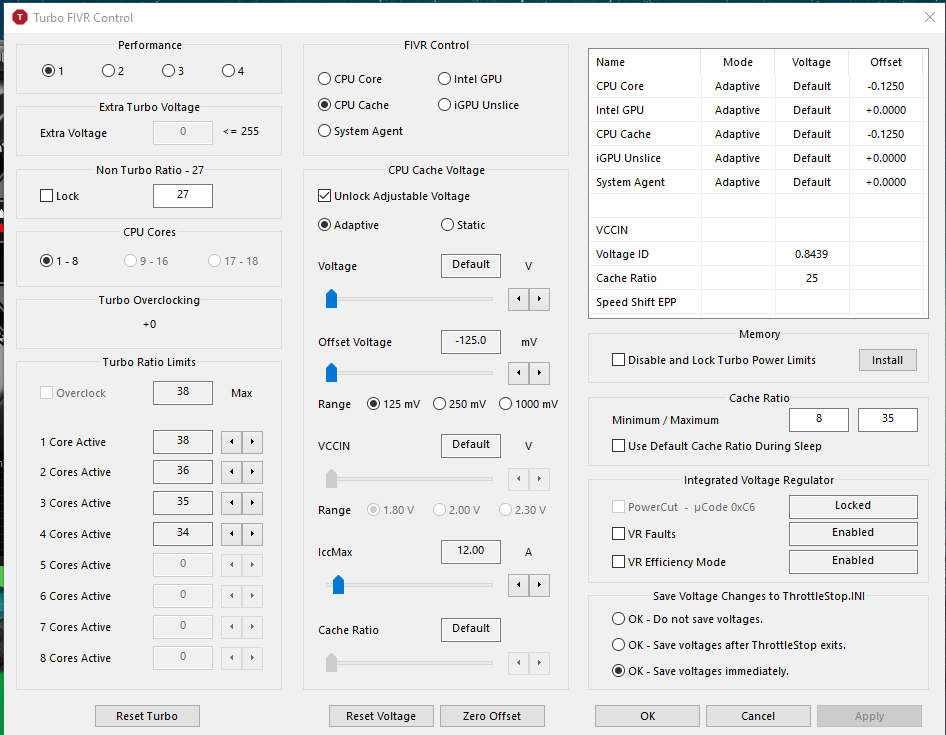
Task: Nudge Voltage slider right with arrow button
Action: pyautogui.click(x=539, y=299)
